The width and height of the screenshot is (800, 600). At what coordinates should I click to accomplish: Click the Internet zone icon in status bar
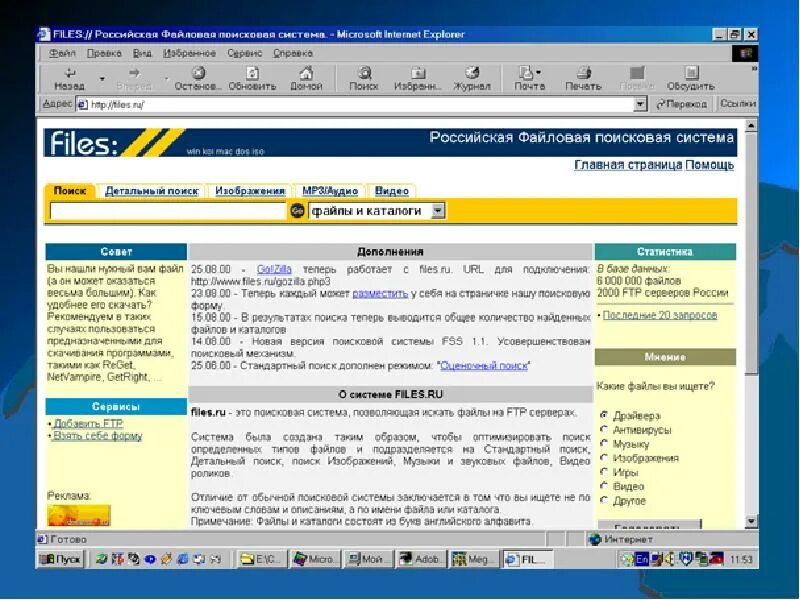point(594,539)
